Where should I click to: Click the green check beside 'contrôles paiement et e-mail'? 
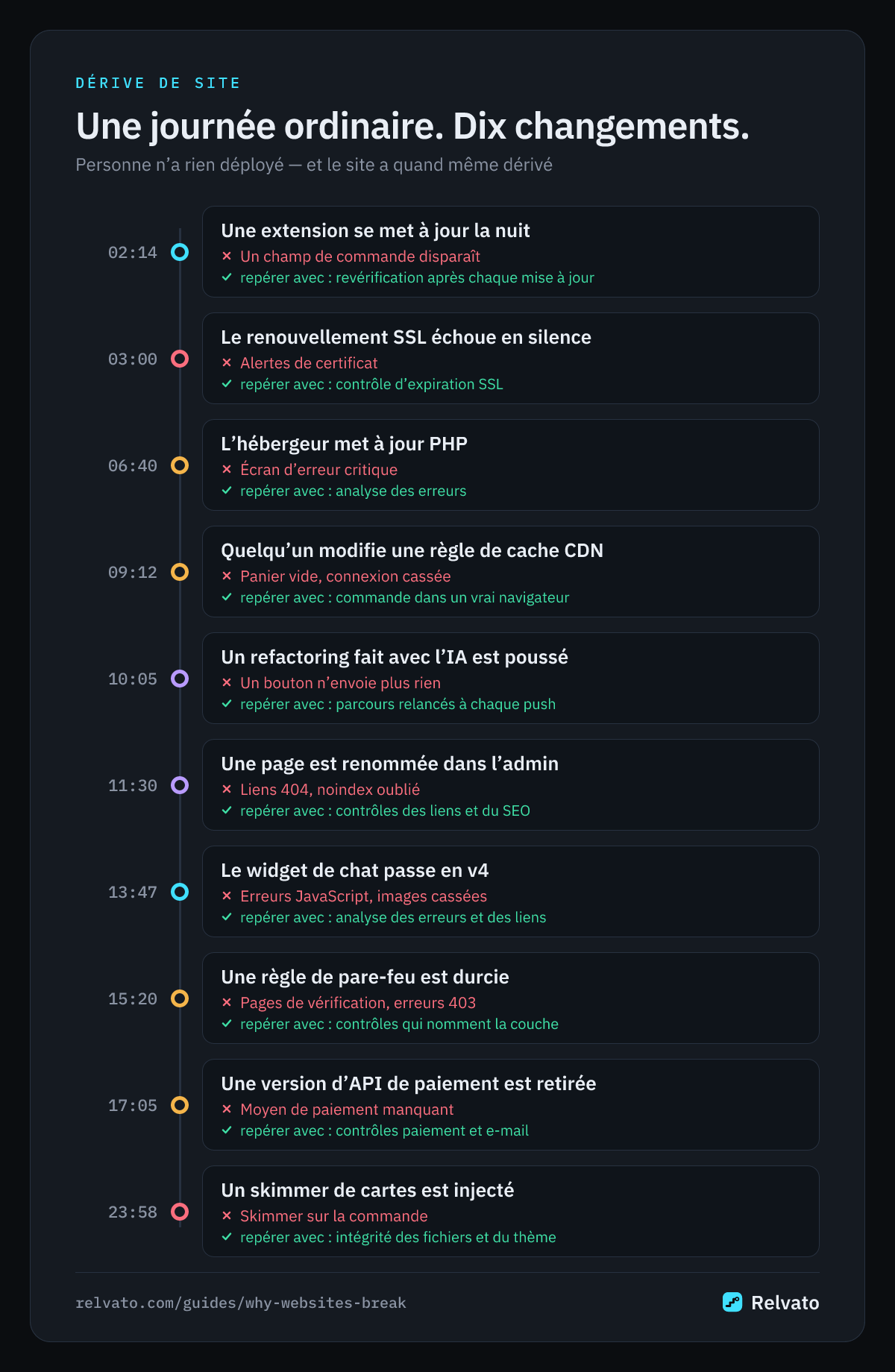click(x=227, y=1130)
